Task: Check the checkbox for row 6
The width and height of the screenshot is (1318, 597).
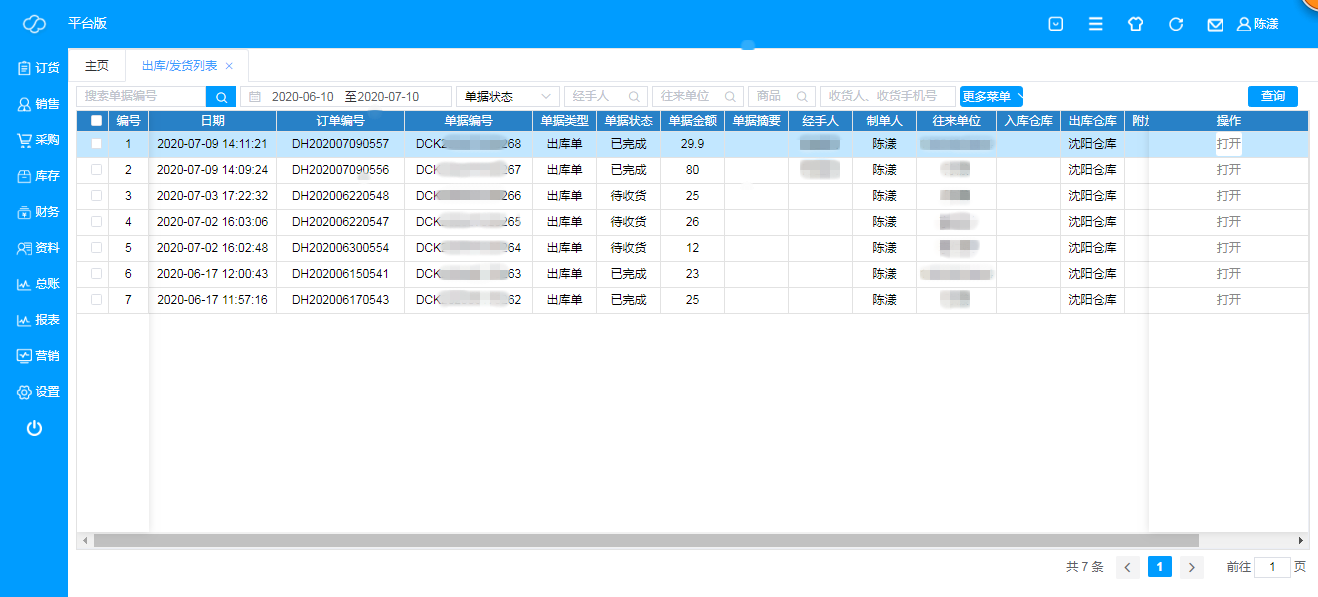Action: [x=96, y=274]
